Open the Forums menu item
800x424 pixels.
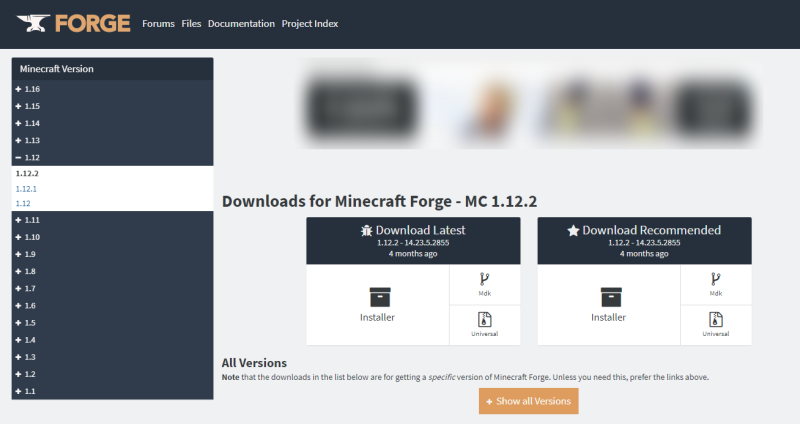pos(158,23)
